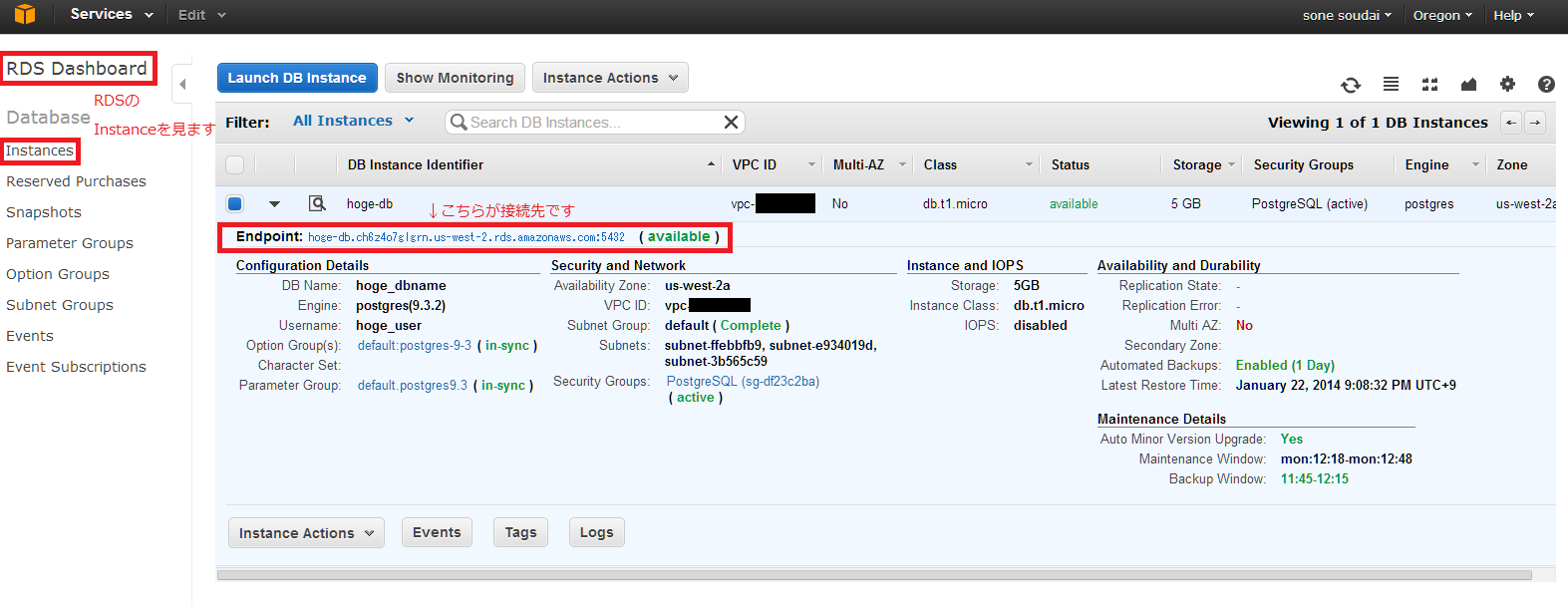
Task: Select Instances in the sidebar
Action: 40,151
